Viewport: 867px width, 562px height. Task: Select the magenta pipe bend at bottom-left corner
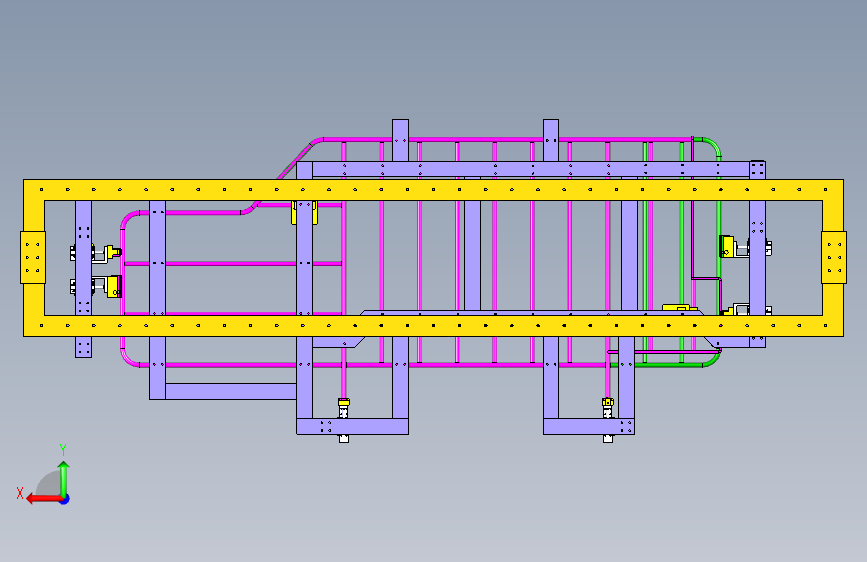click(128, 358)
